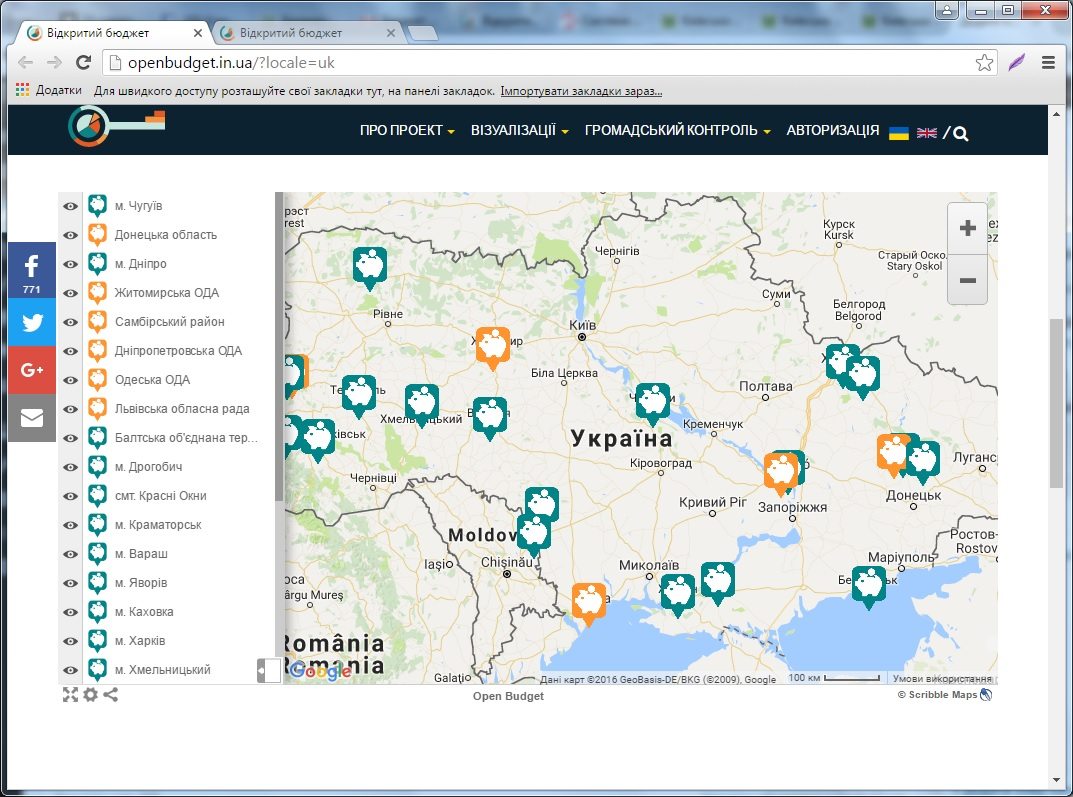
Task: Click Імпортувати закладки зараз link
Action: coord(581,90)
